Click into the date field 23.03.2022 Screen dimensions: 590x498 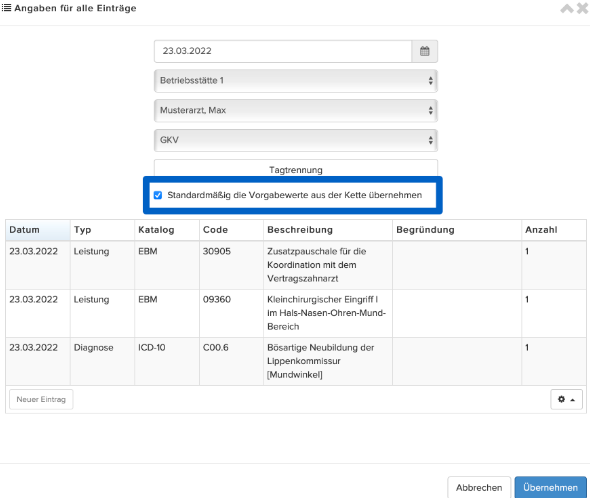(283, 51)
